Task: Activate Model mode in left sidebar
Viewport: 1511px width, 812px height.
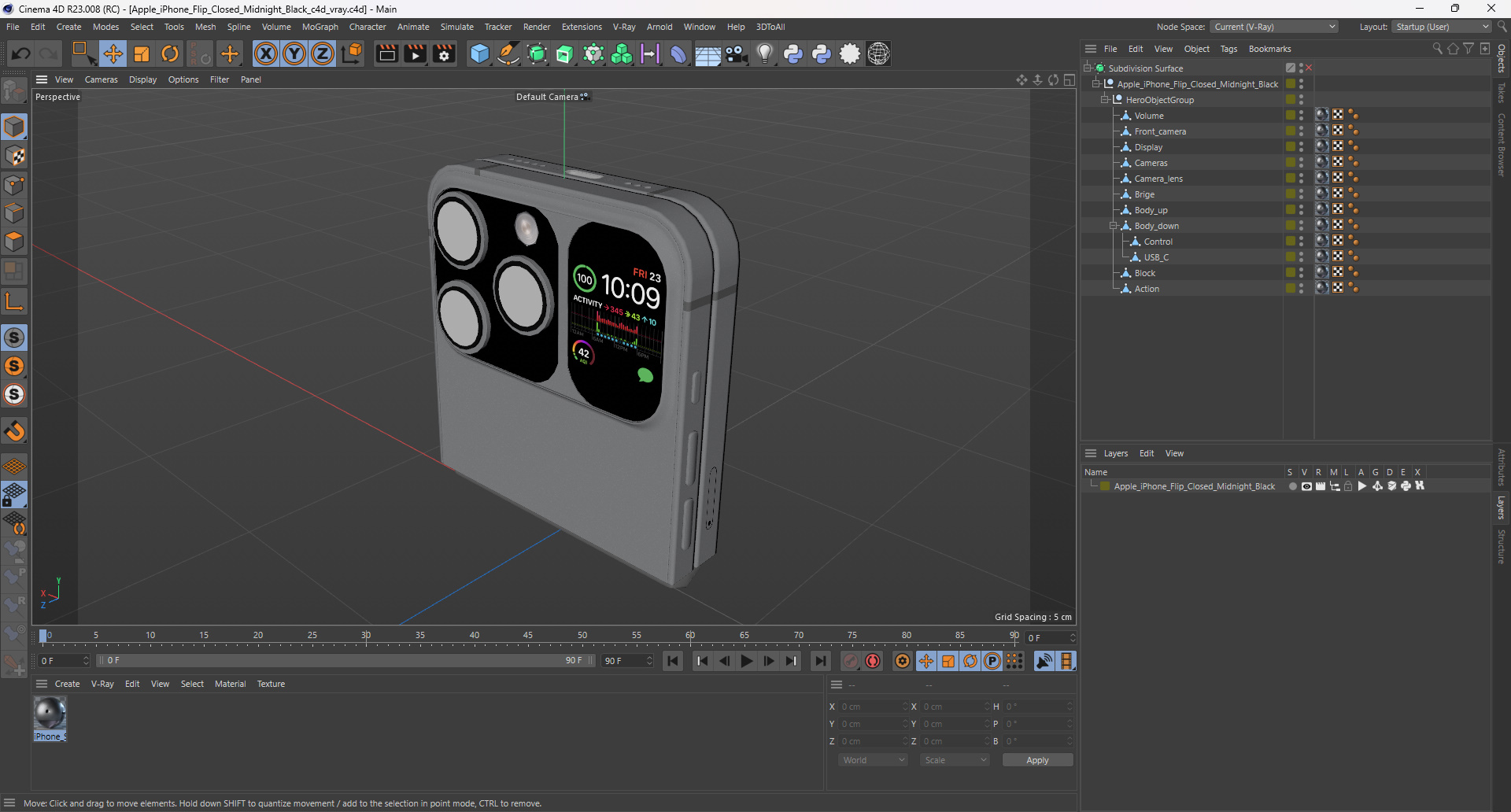Action: pos(14,127)
